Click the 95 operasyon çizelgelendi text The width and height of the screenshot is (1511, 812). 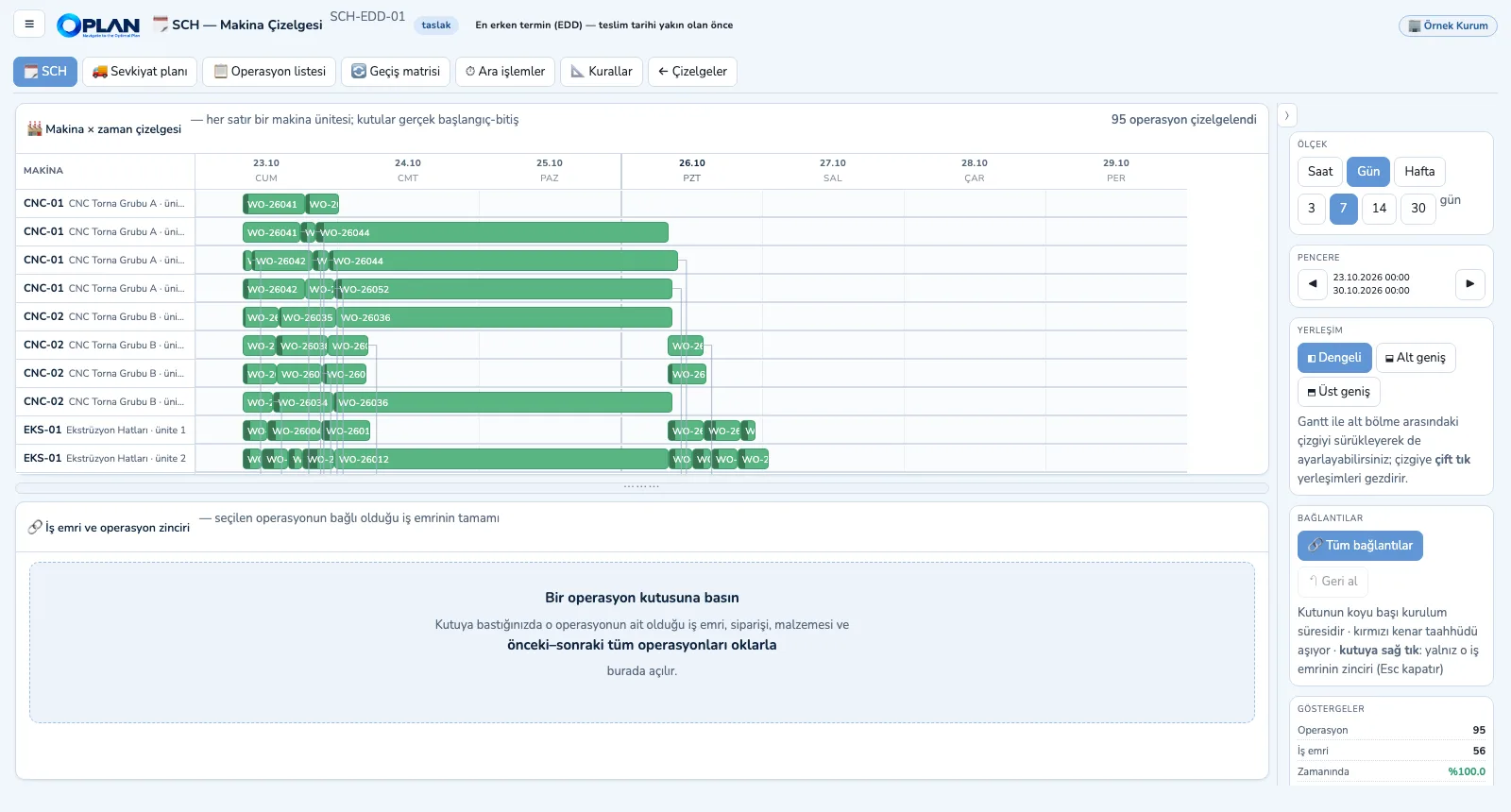(1183, 120)
